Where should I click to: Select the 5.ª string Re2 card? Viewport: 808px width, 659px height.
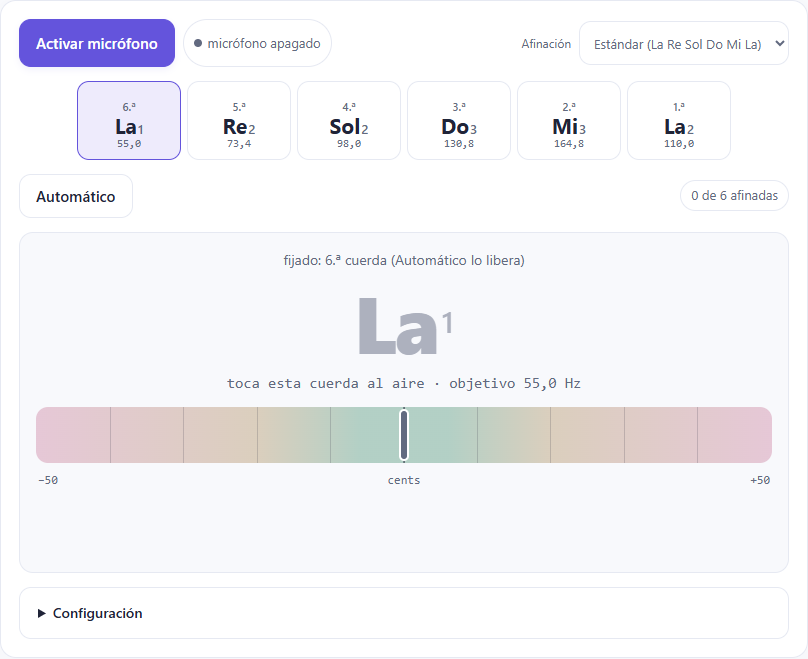pos(239,121)
